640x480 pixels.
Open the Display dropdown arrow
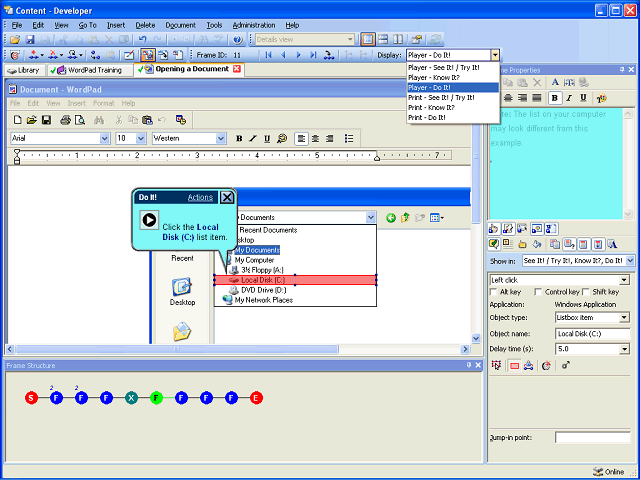pyautogui.click(x=495, y=55)
